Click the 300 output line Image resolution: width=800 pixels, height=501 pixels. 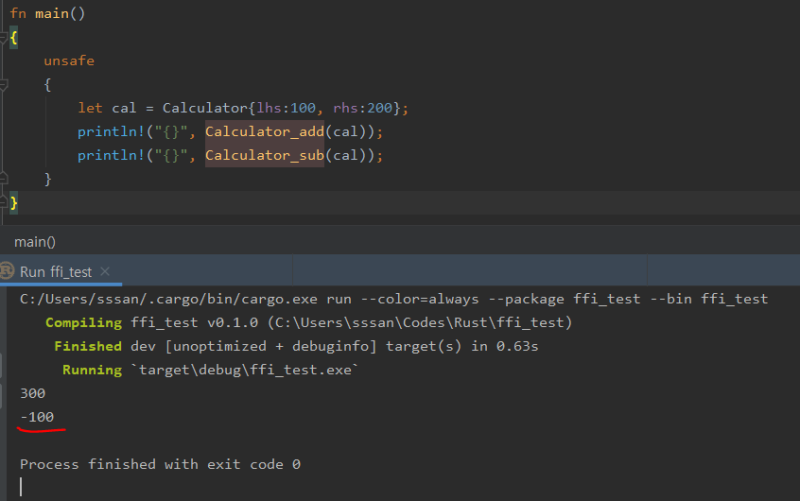33,393
